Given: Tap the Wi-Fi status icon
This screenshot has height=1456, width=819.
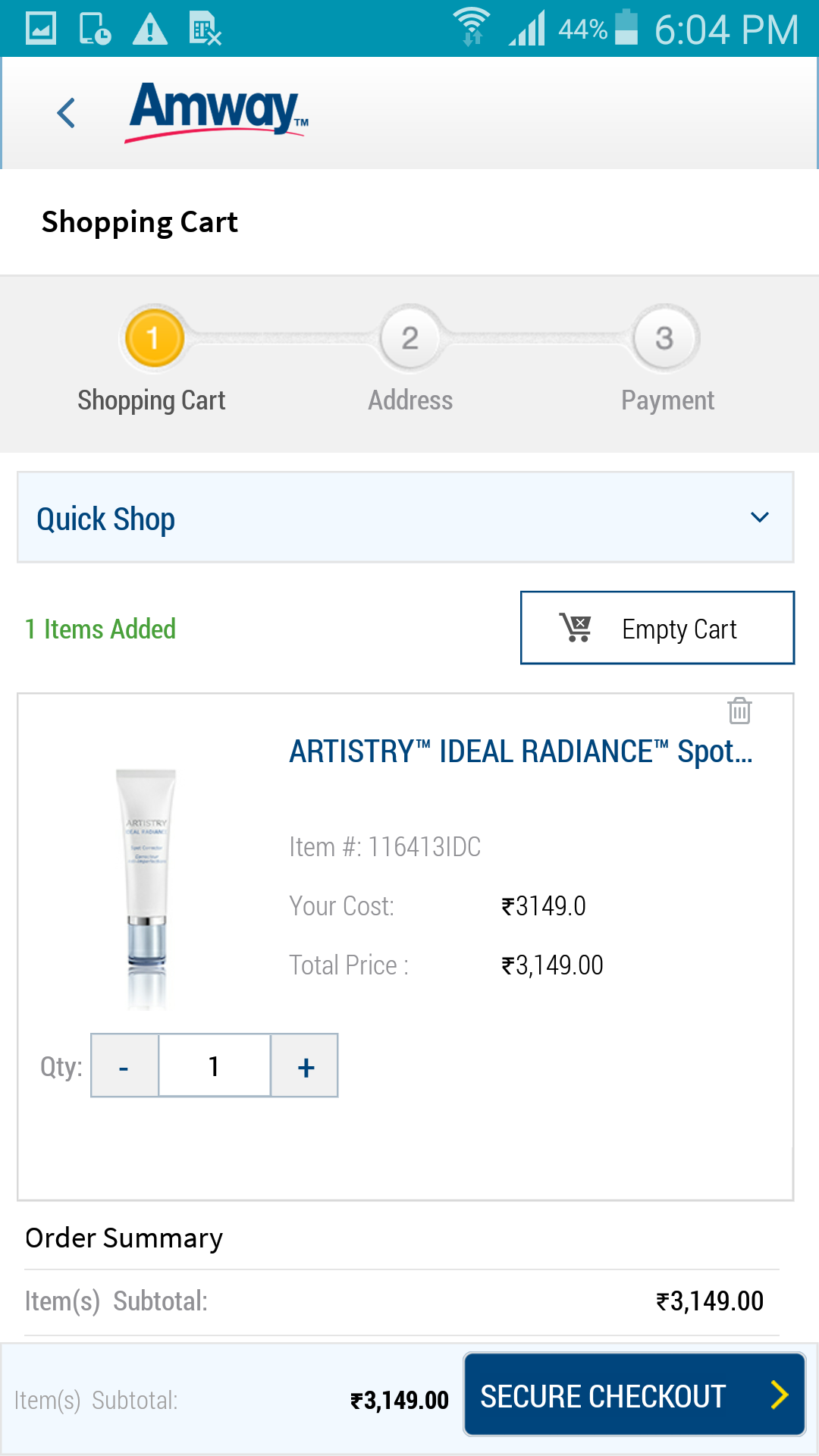Looking at the screenshot, I should coord(472,27).
